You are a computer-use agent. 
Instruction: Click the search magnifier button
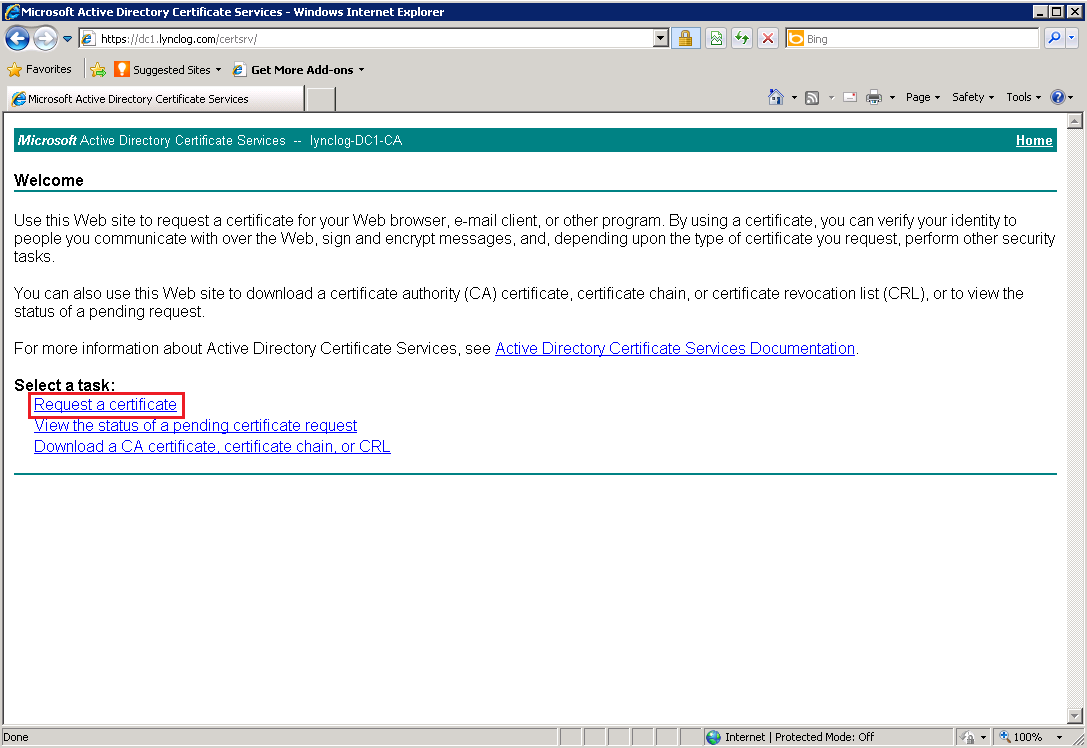click(x=1054, y=39)
